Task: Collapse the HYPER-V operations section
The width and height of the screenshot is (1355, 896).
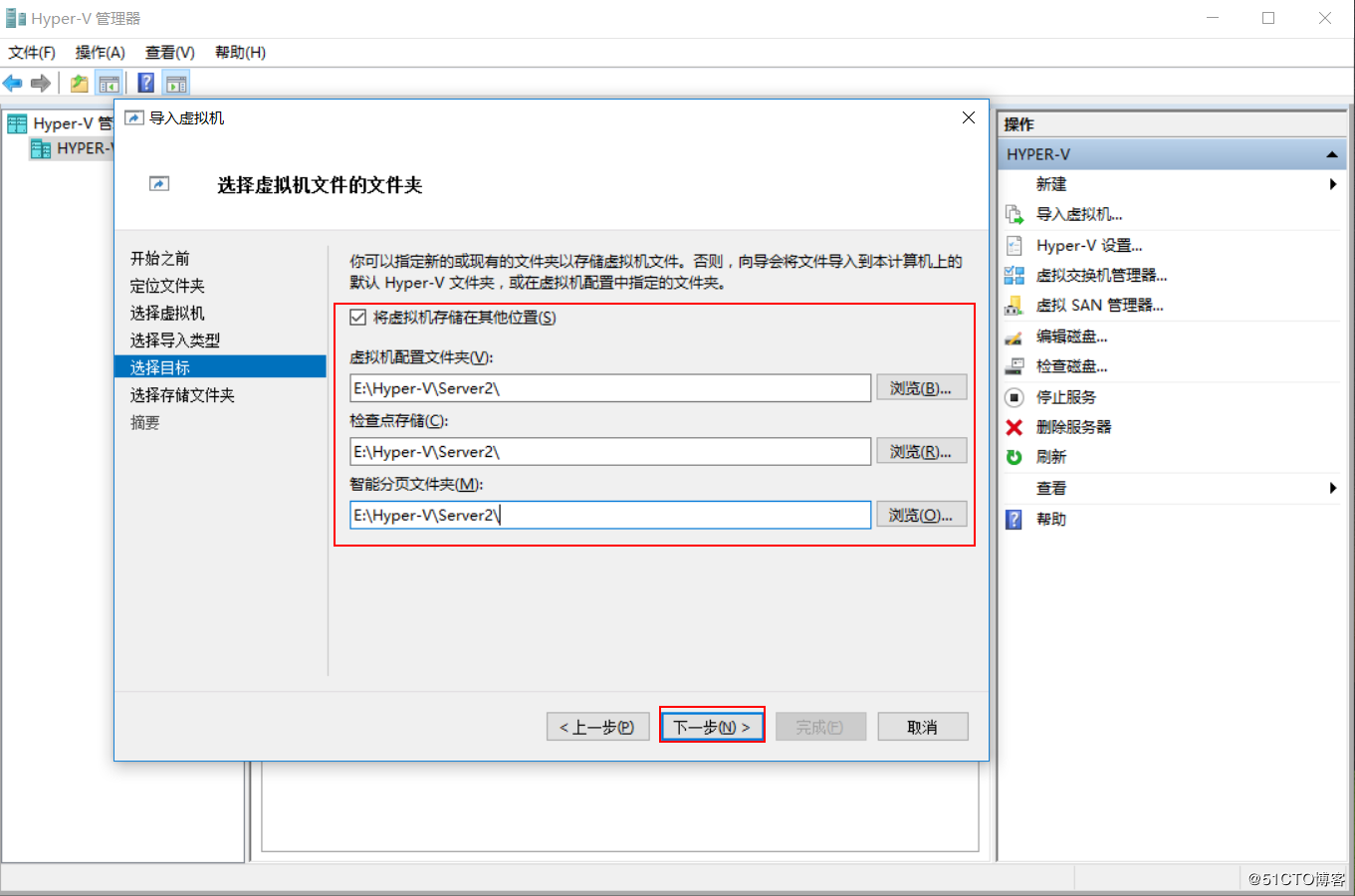Action: point(1331,153)
